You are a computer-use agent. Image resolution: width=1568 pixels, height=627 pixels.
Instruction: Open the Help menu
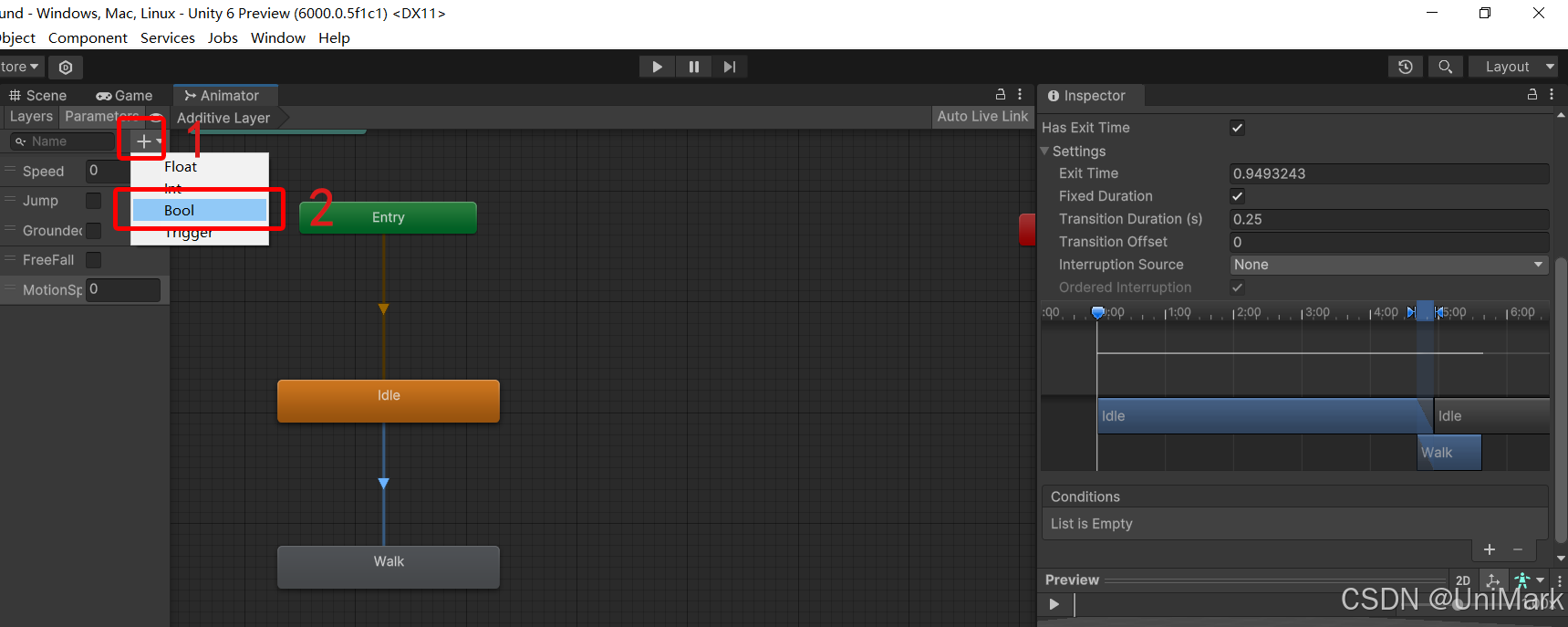(x=334, y=38)
